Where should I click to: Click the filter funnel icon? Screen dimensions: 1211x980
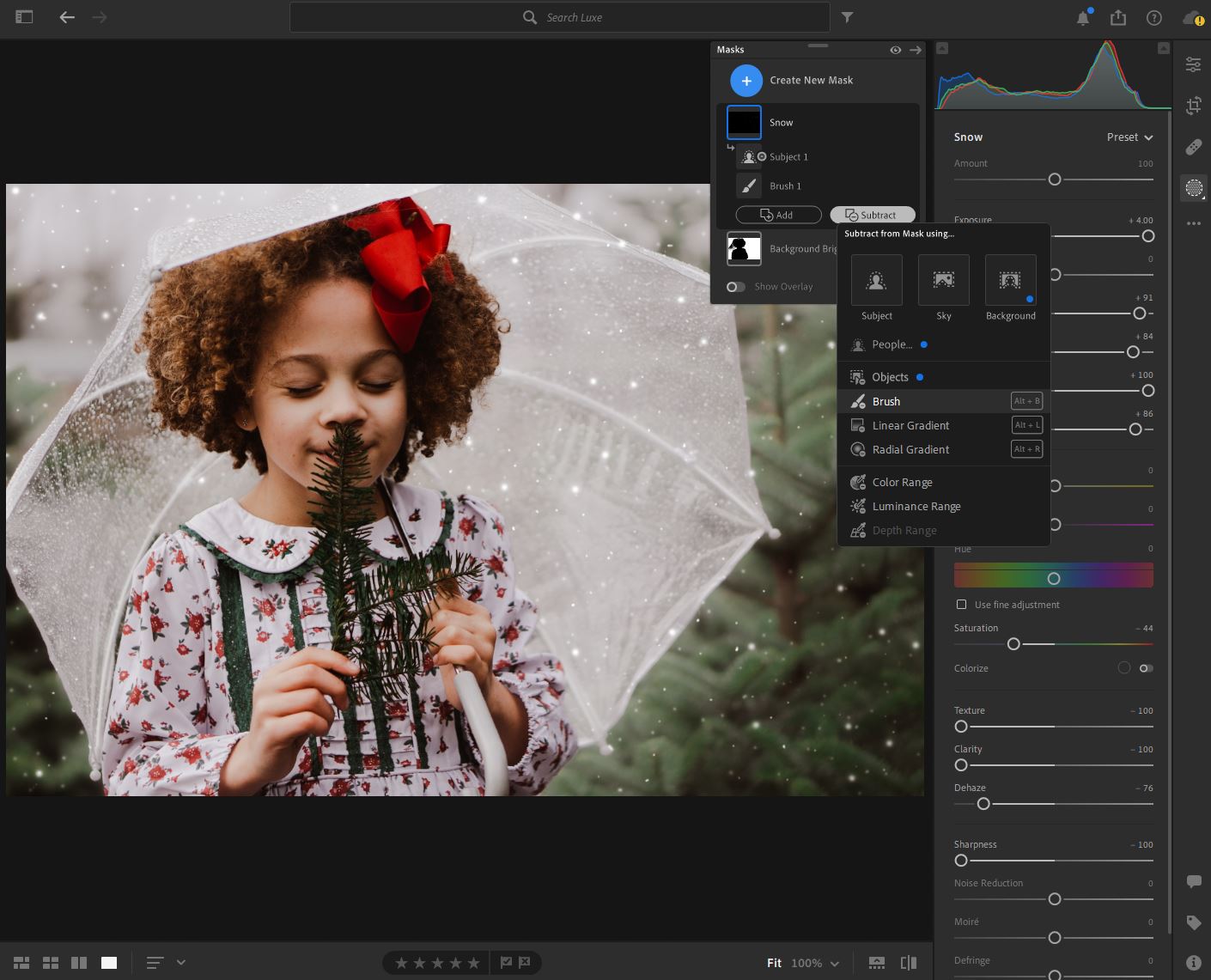click(847, 17)
